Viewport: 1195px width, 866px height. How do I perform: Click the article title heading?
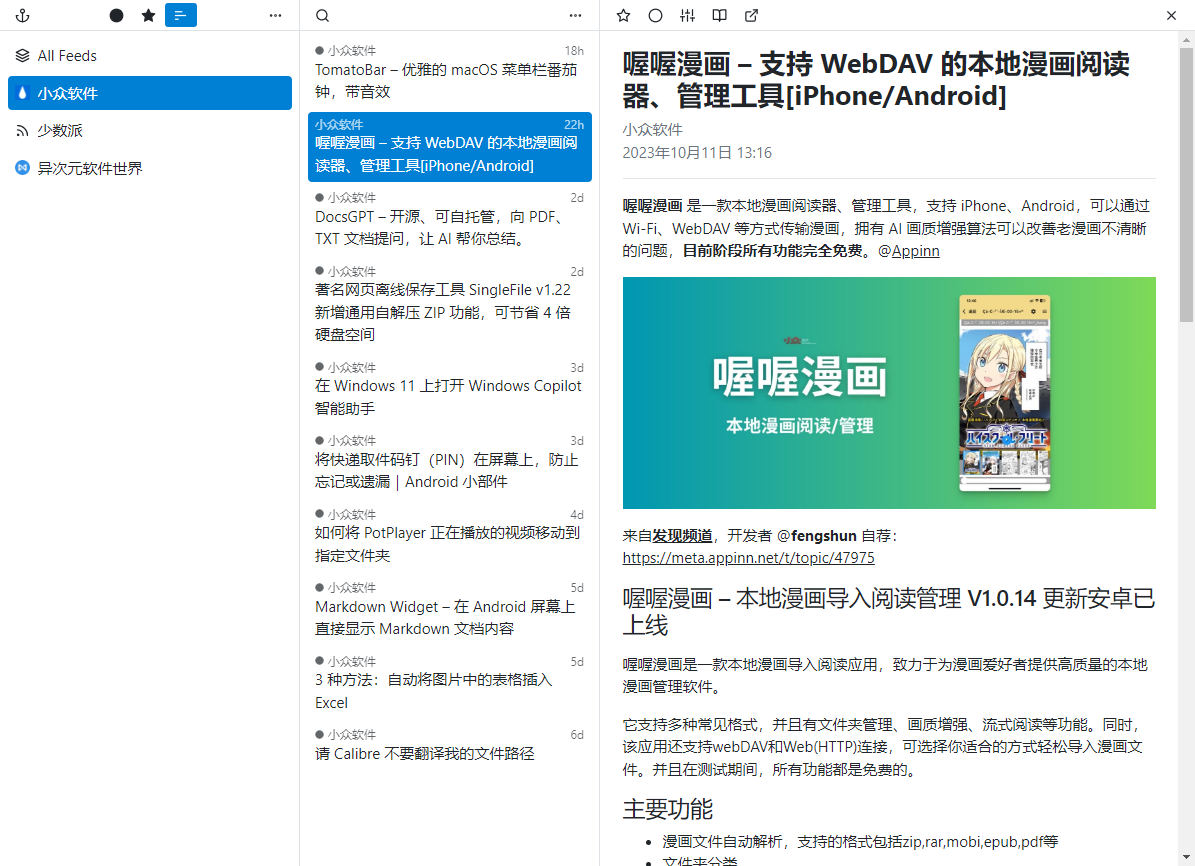pos(876,80)
